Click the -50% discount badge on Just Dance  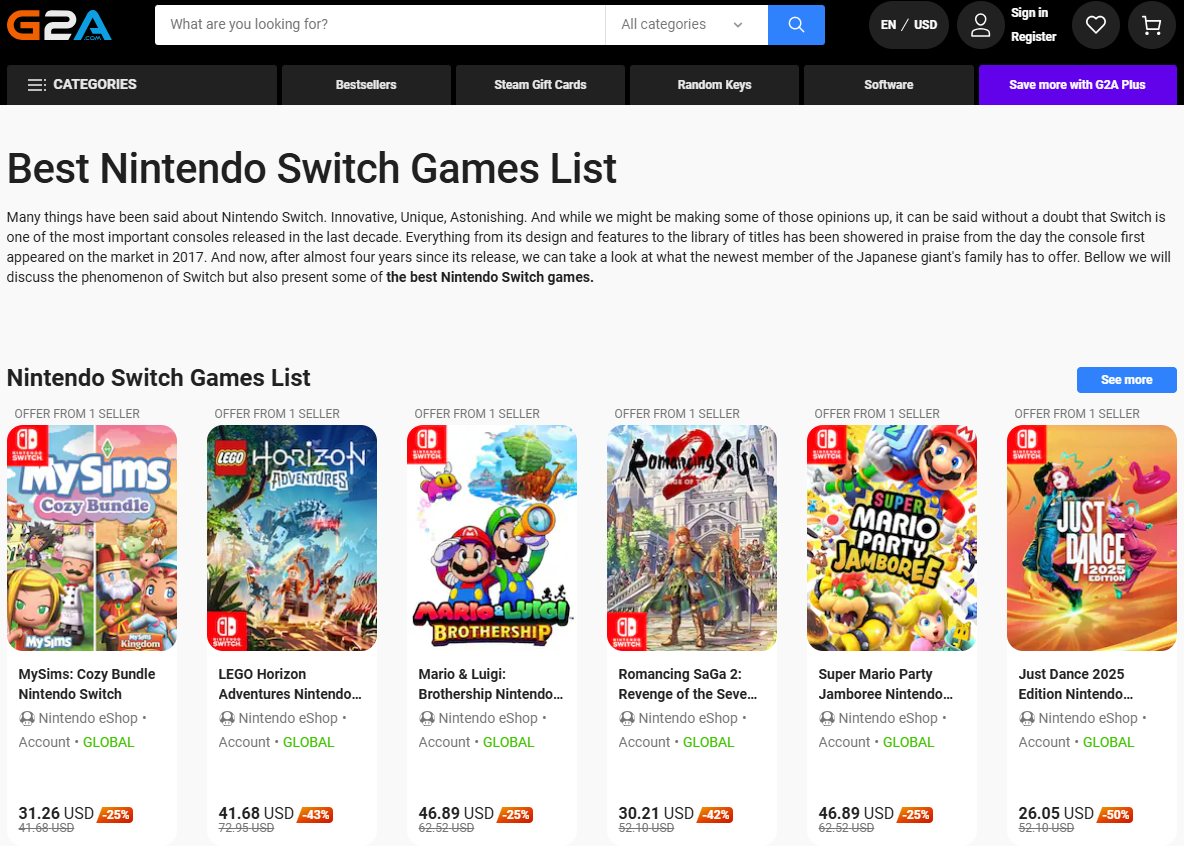pyautogui.click(x=1115, y=815)
